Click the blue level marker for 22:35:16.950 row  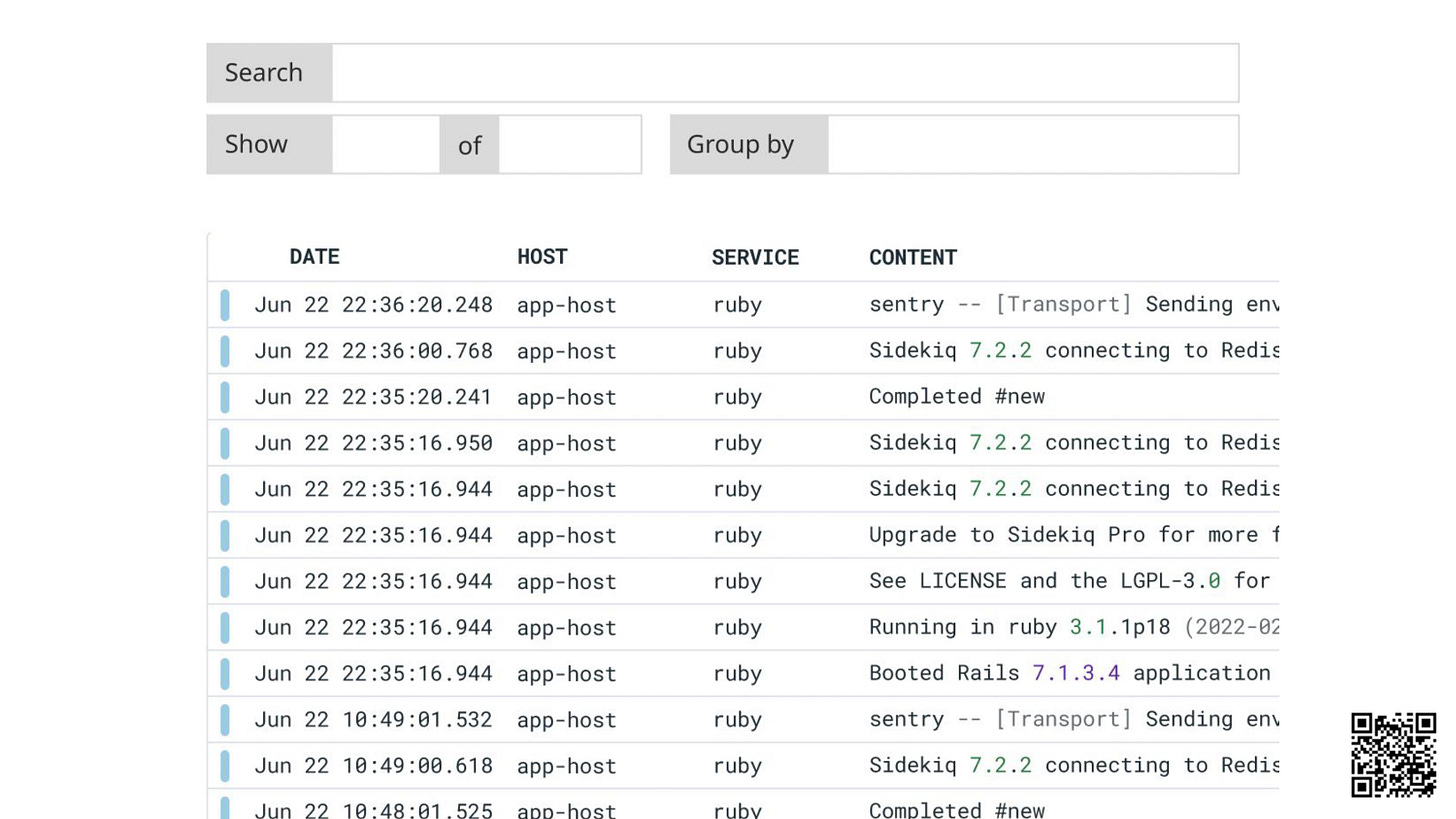(225, 443)
